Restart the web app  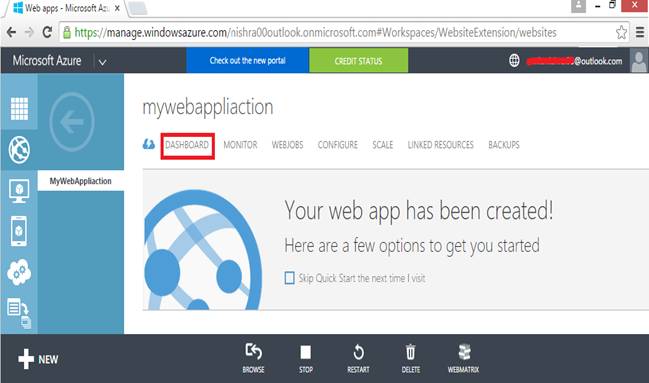358,358
